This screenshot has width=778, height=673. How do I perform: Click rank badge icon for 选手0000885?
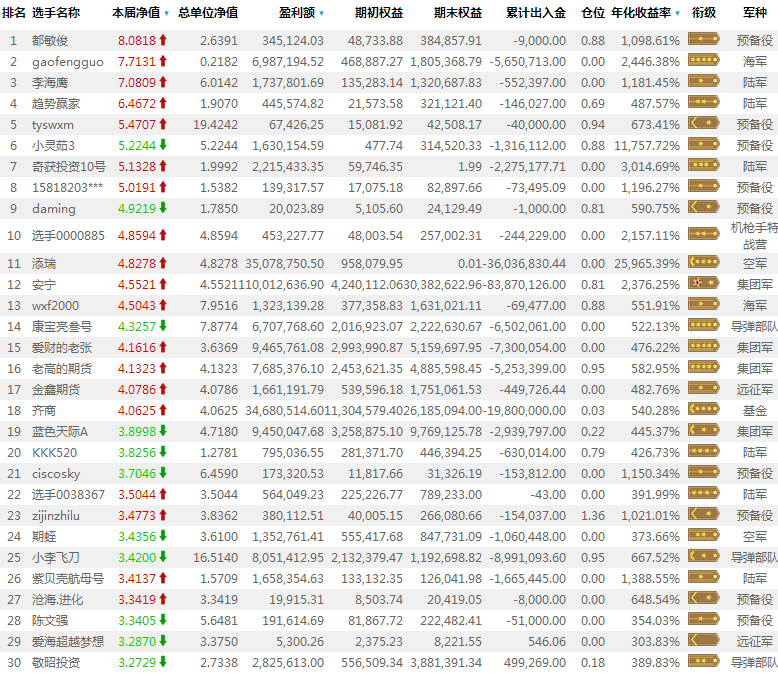[x=704, y=234]
